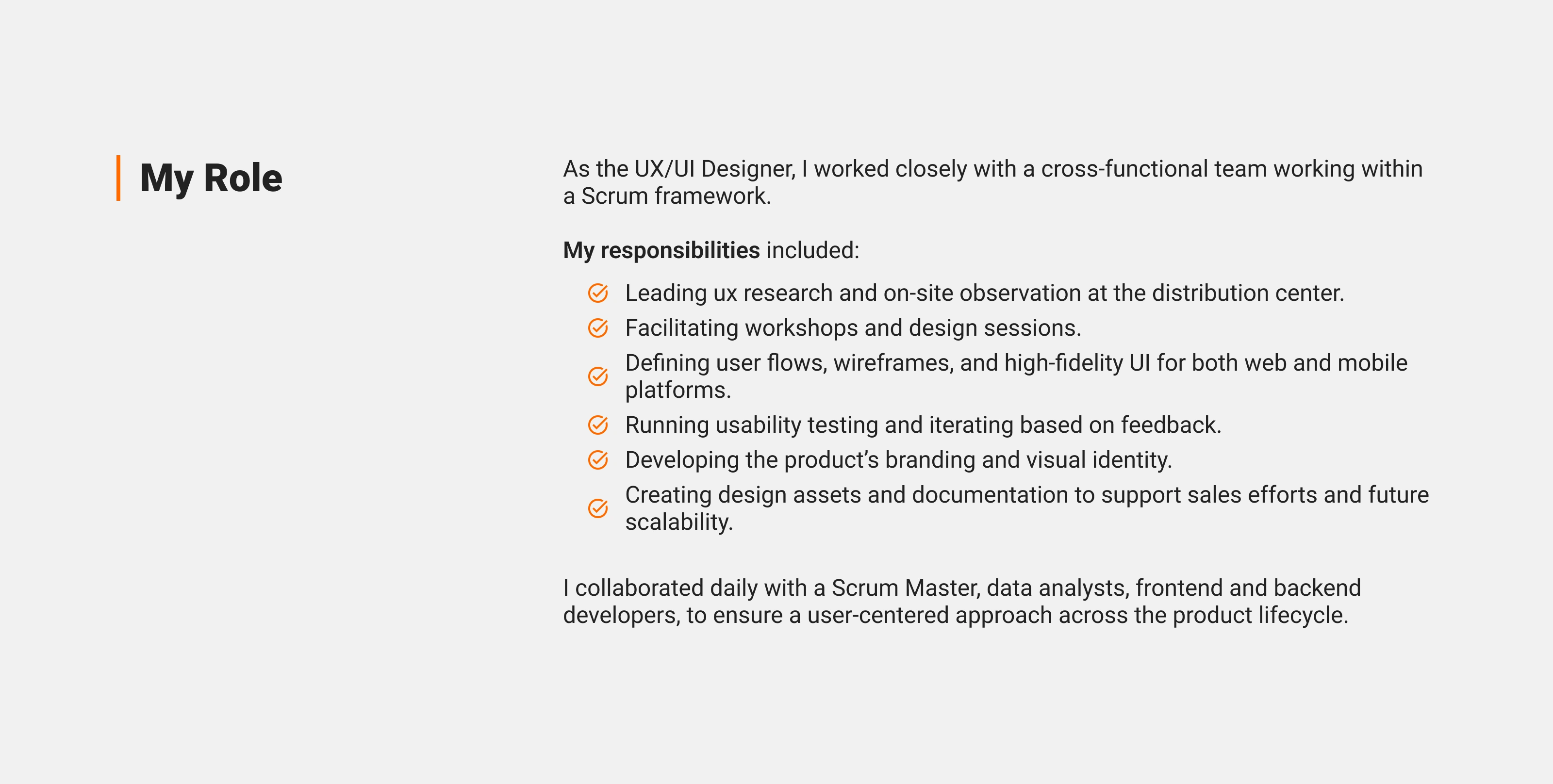Click the check icon beside Leading ux research
The height and width of the screenshot is (784, 1553).
(x=597, y=293)
